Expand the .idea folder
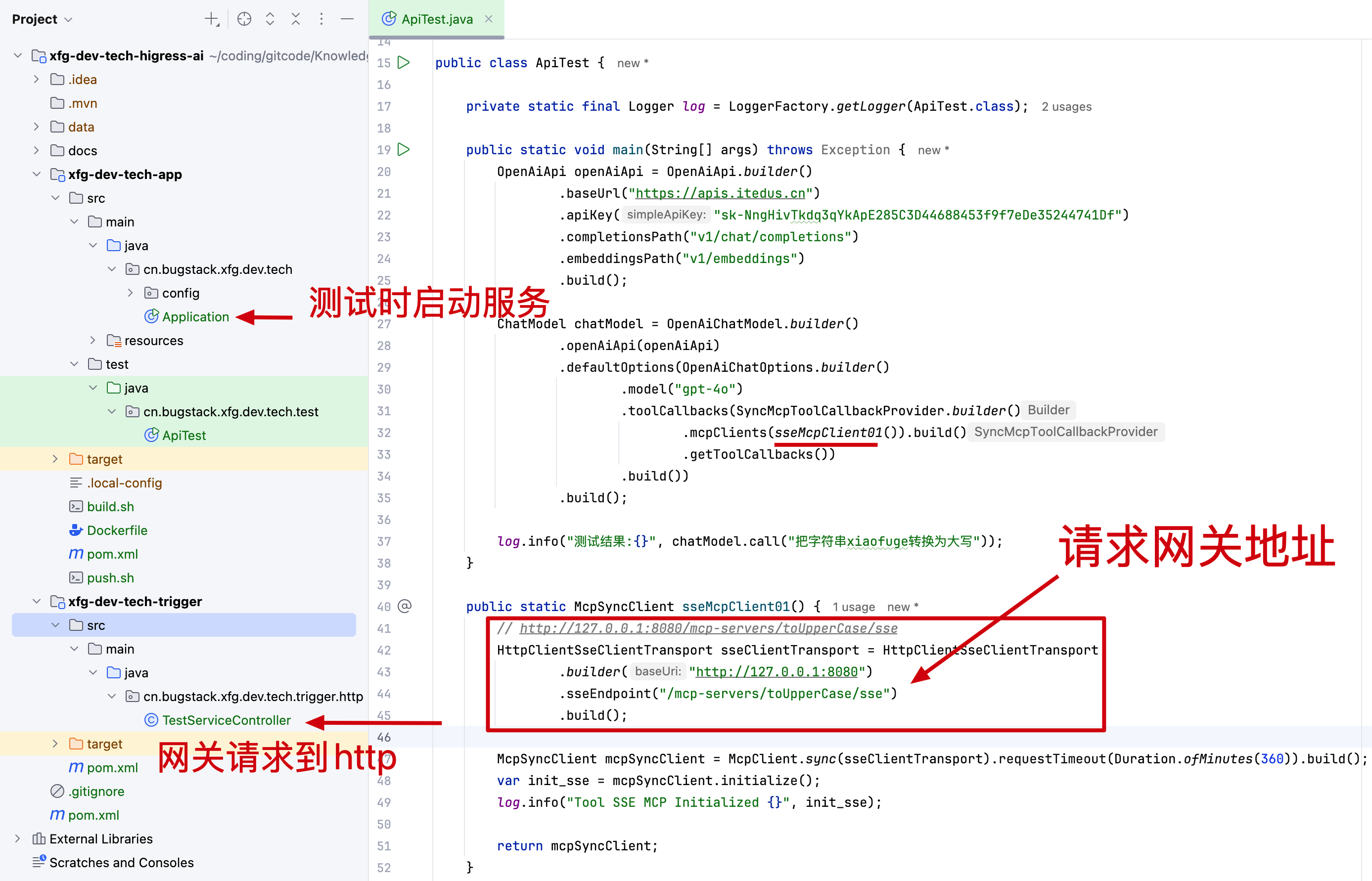Viewport: 1372px width, 881px height. (37, 80)
